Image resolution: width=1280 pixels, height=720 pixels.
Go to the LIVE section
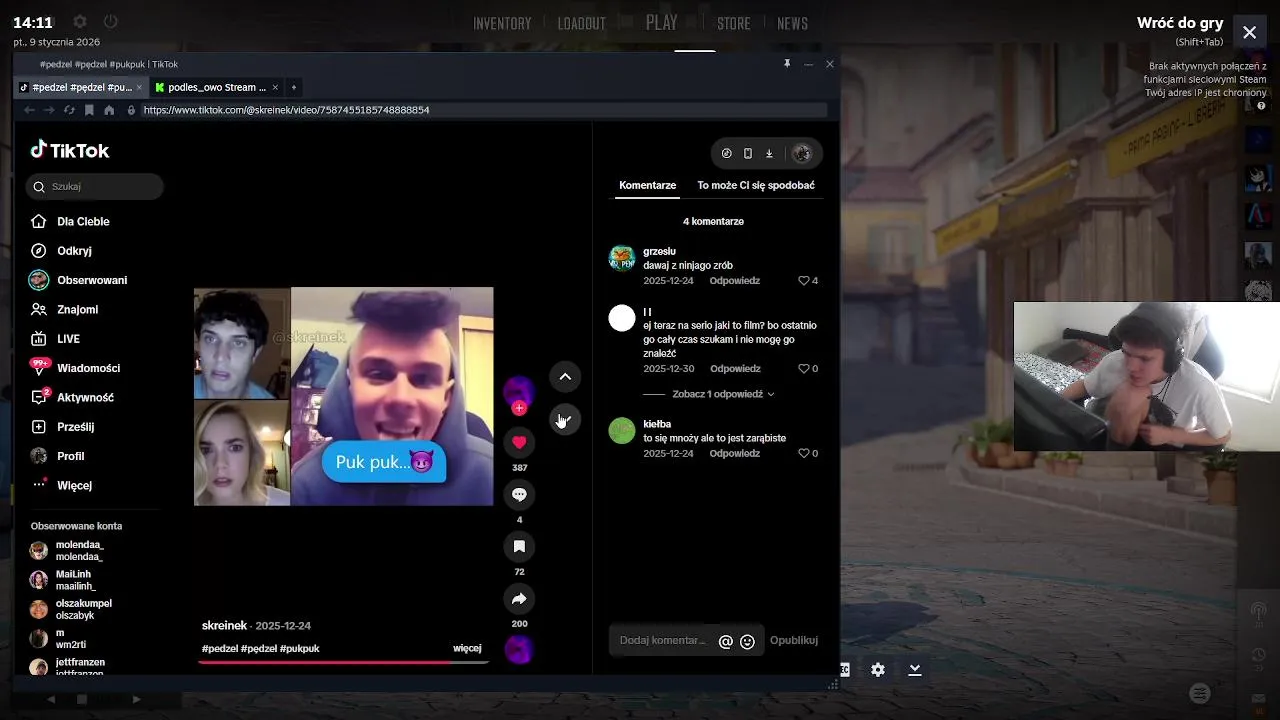(x=55, y=339)
